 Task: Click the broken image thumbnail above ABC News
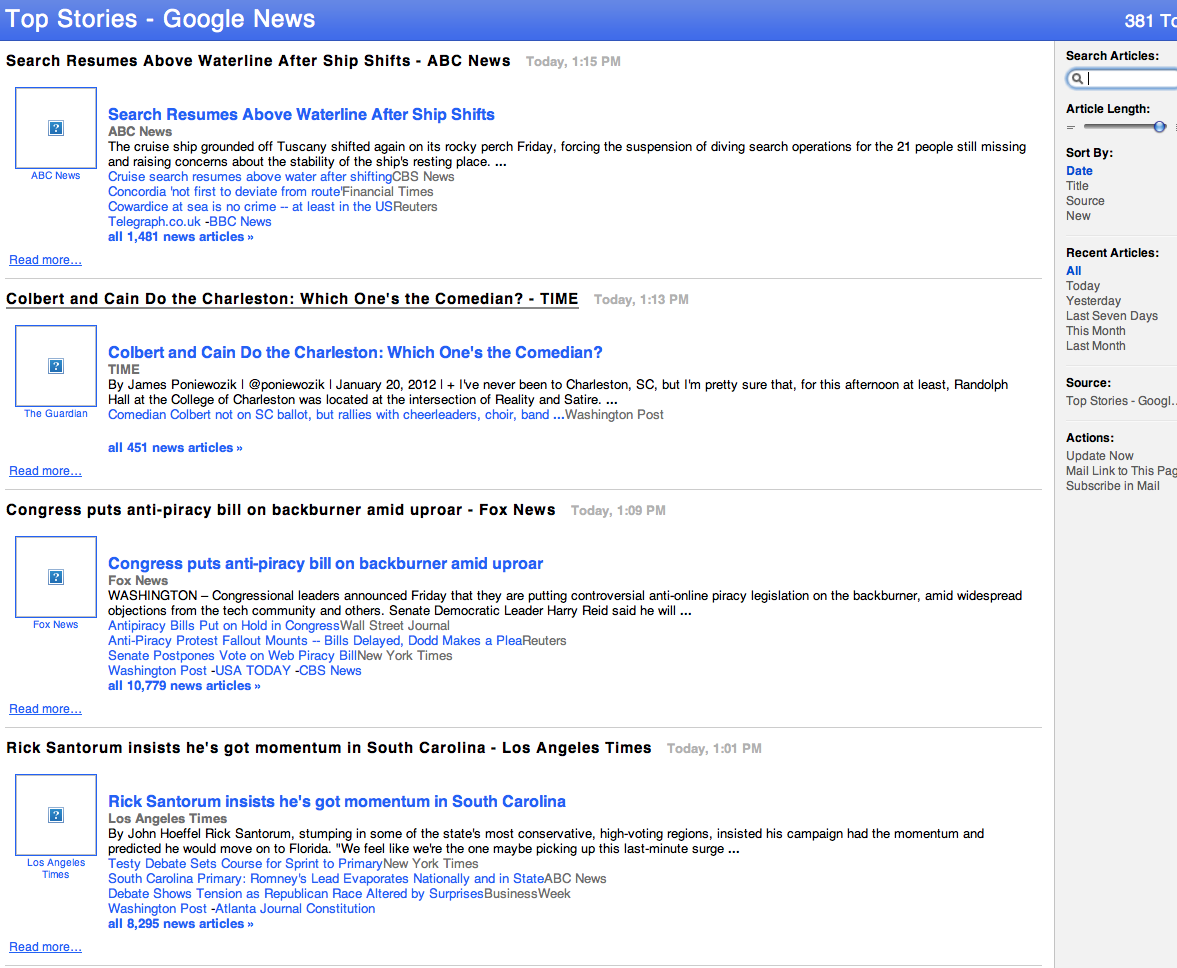(x=56, y=128)
